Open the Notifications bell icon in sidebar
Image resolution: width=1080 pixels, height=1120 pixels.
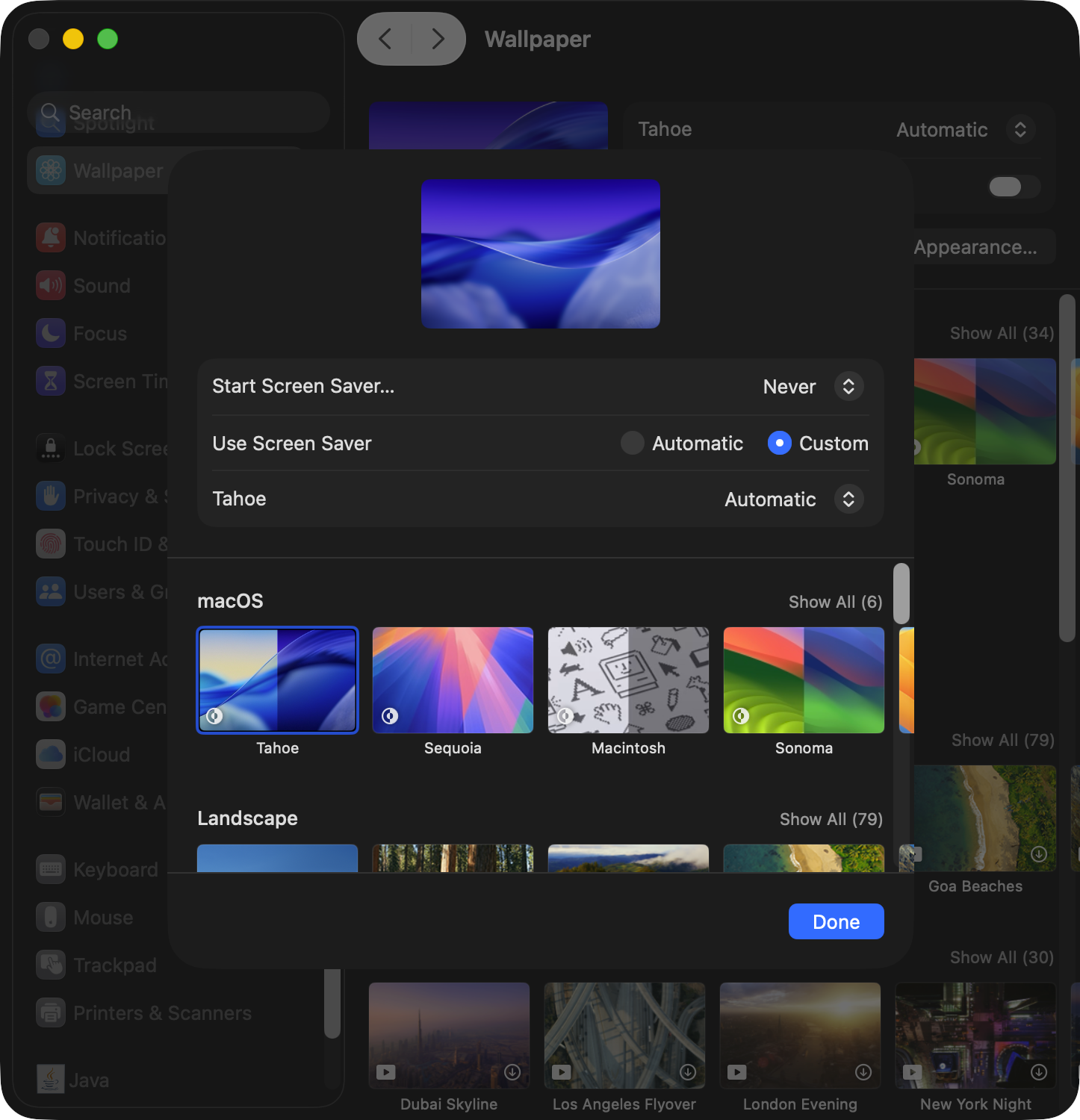tap(51, 238)
